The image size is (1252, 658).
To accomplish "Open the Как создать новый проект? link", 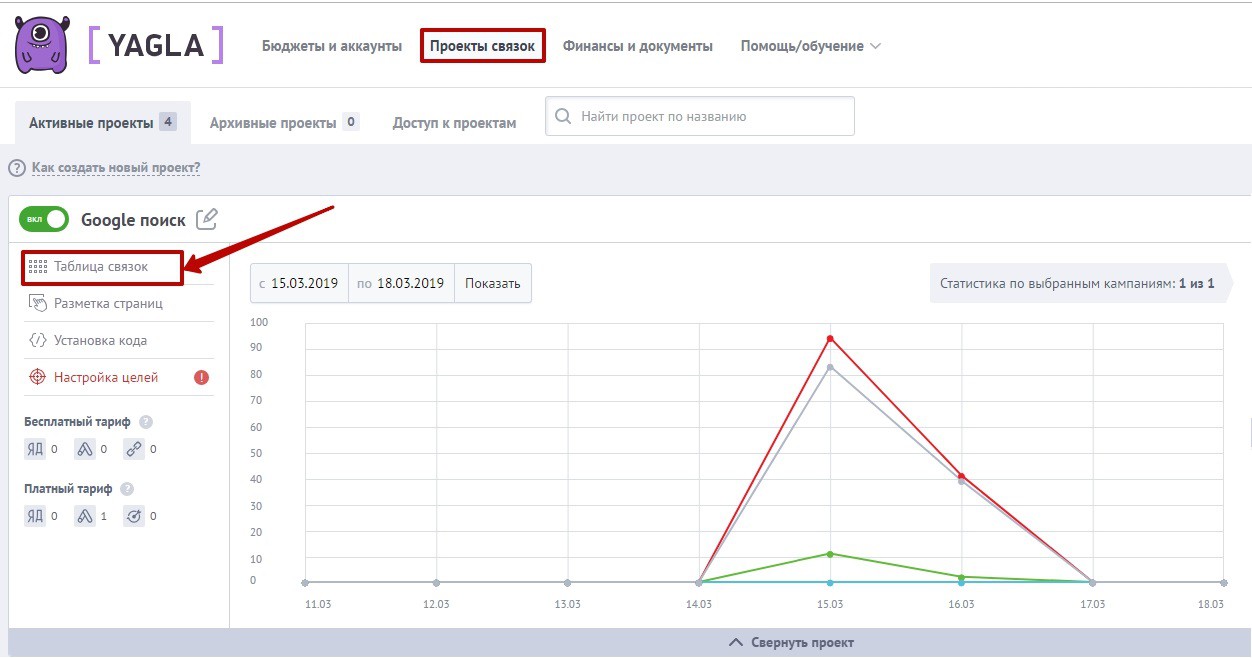I will 115,168.
